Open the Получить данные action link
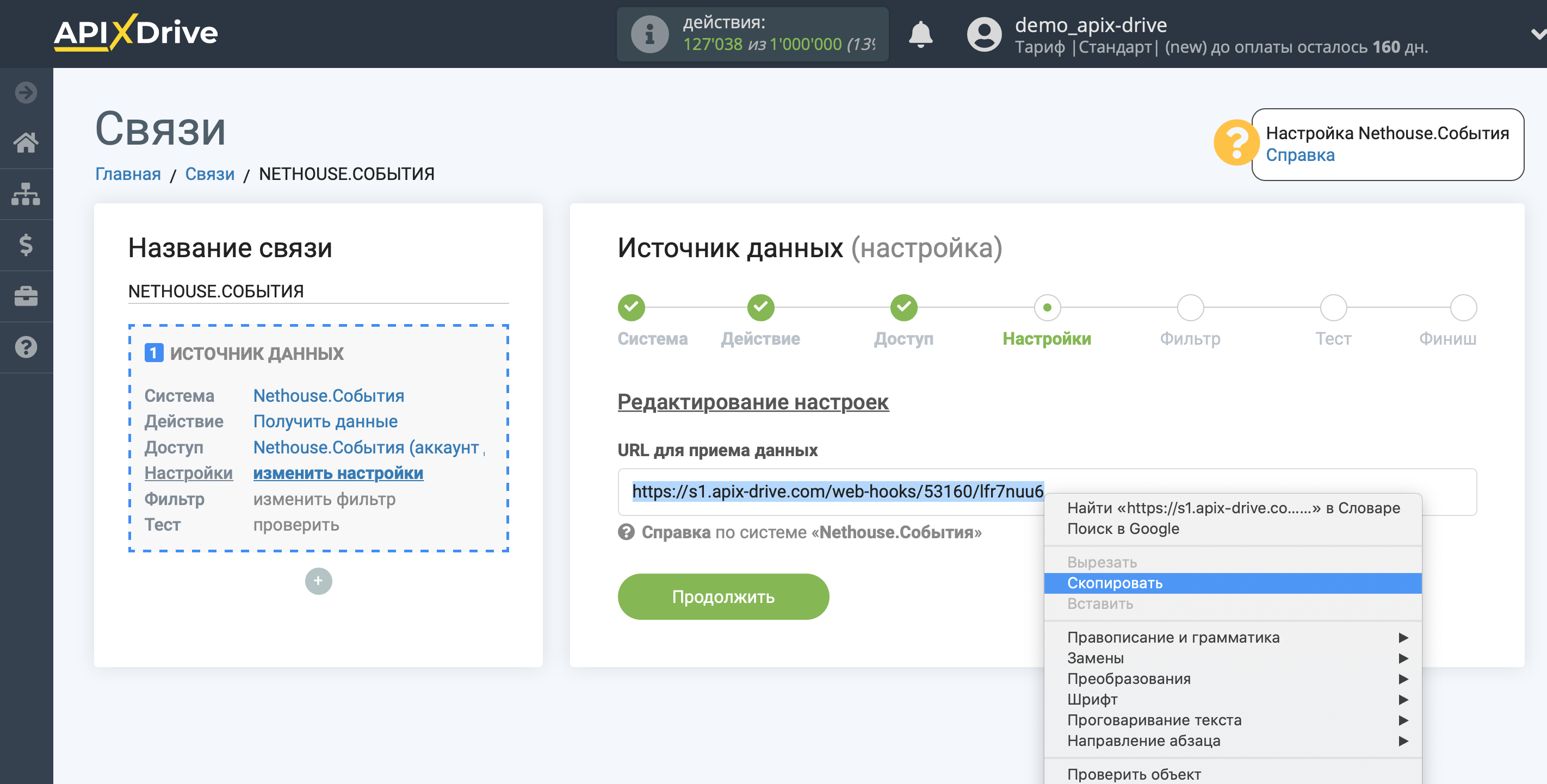This screenshot has width=1547, height=784. click(x=325, y=421)
